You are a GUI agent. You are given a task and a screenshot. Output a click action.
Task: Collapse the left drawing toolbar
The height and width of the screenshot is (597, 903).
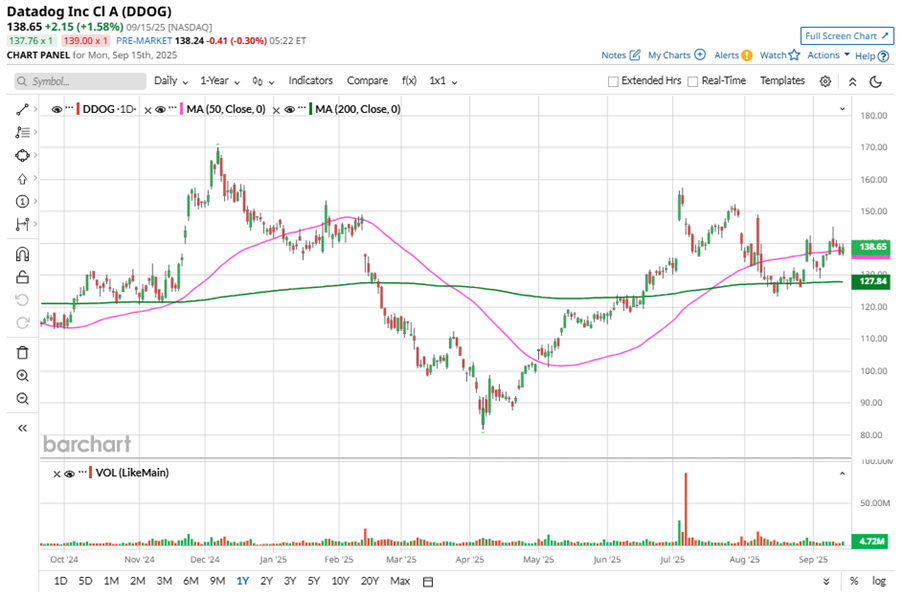point(22,428)
